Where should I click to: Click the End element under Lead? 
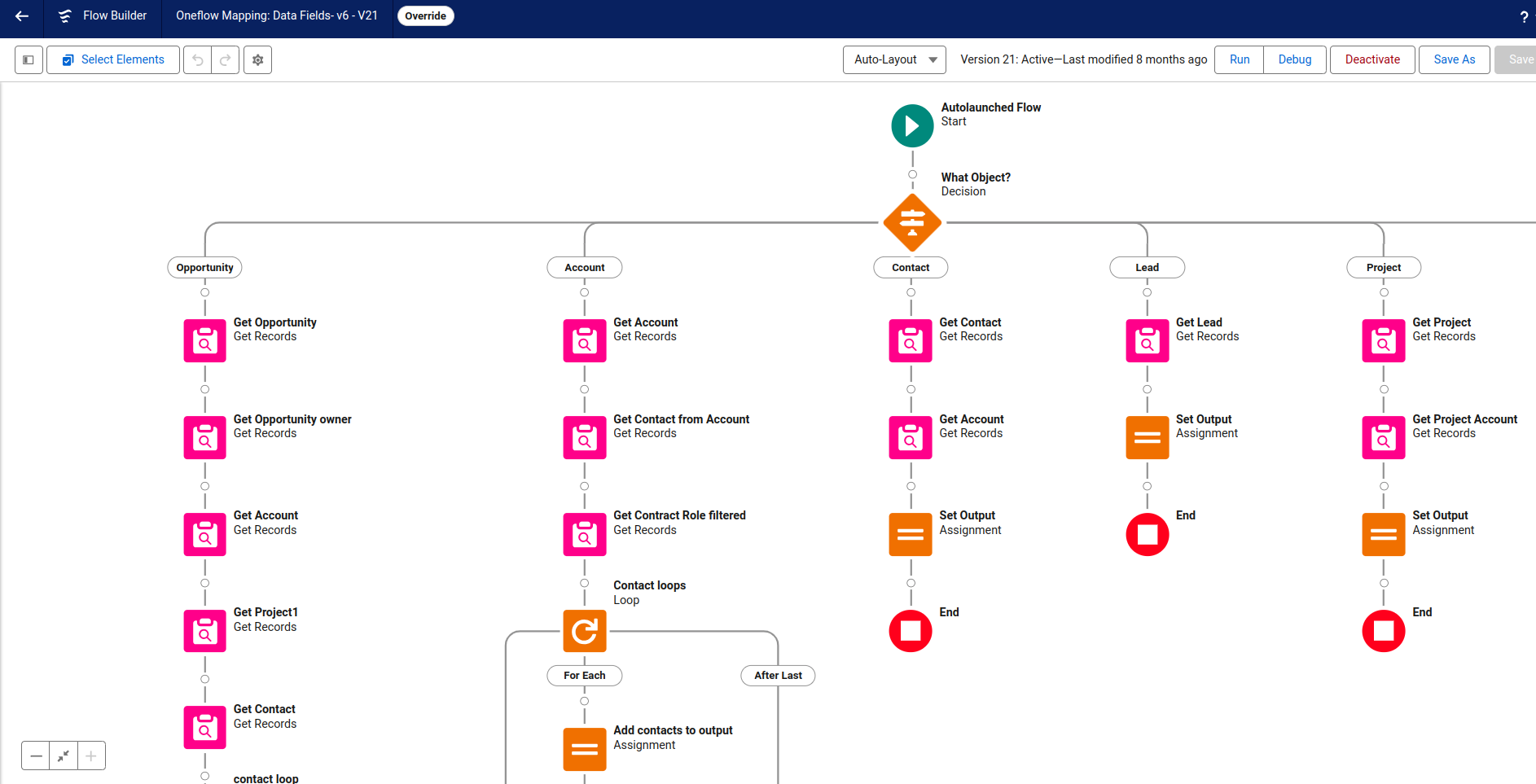[x=1147, y=535]
